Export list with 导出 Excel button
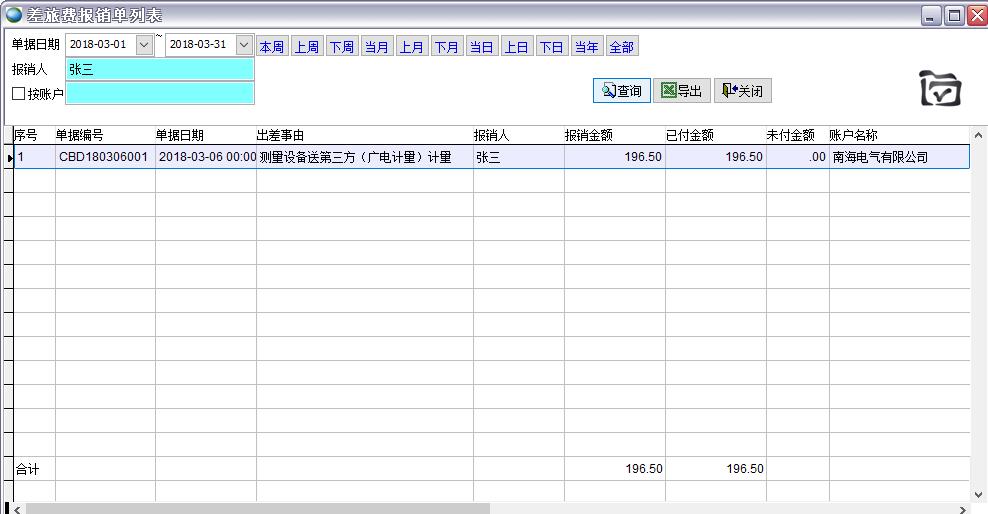 [682, 91]
